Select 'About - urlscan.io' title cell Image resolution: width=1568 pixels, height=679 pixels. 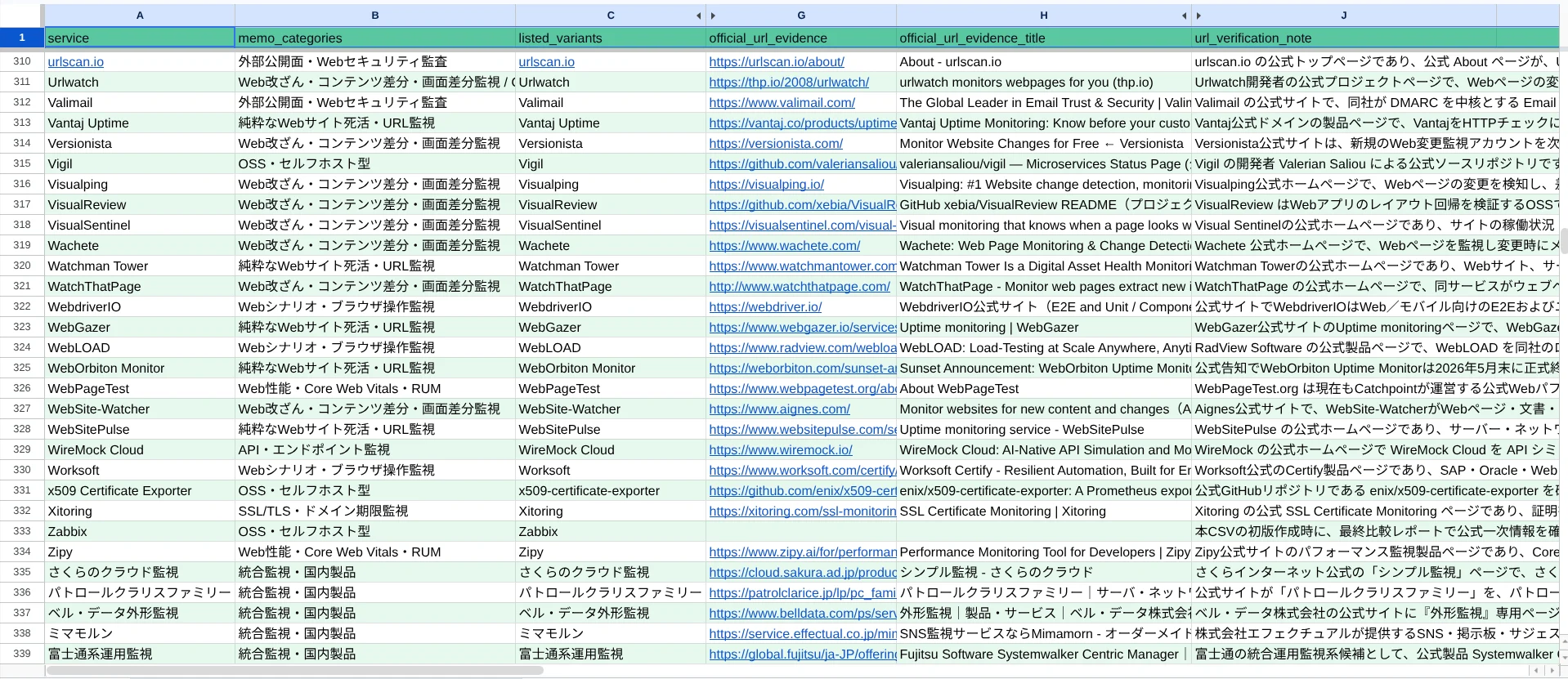pyautogui.click(x=1044, y=61)
